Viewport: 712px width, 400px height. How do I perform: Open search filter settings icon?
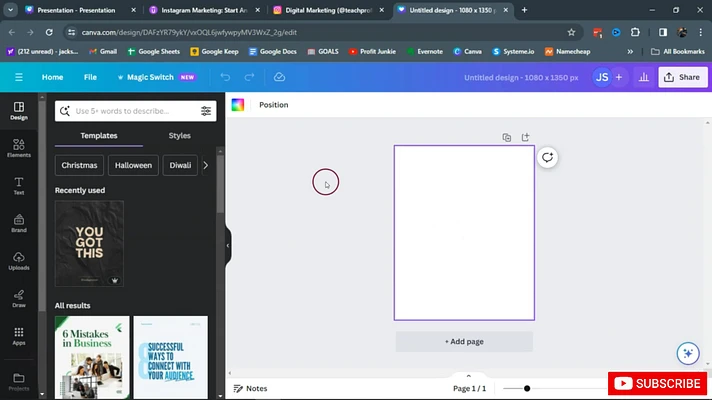[x=206, y=111]
